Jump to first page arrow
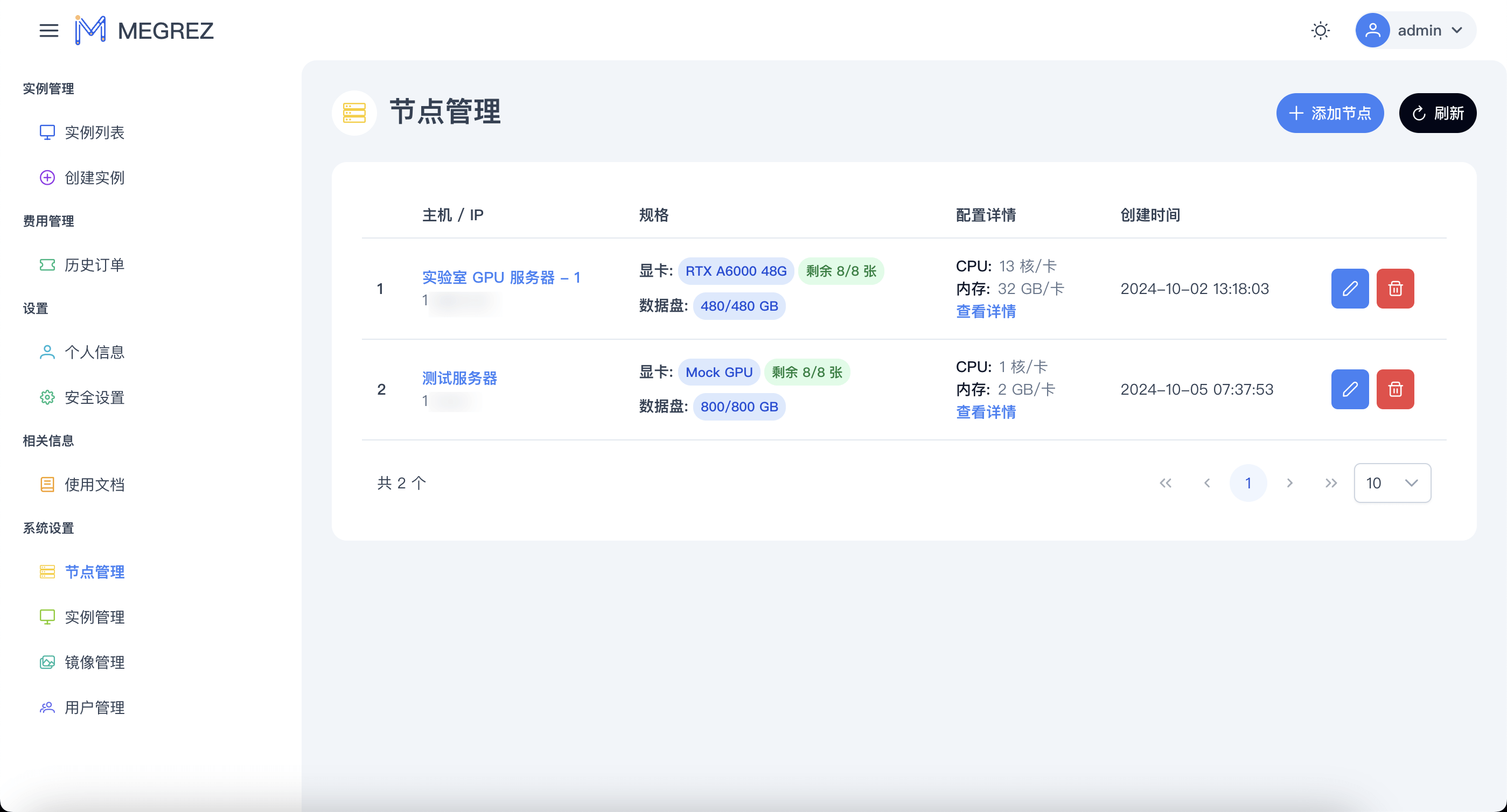The height and width of the screenshot is (812, 1507). [1166, 483]
